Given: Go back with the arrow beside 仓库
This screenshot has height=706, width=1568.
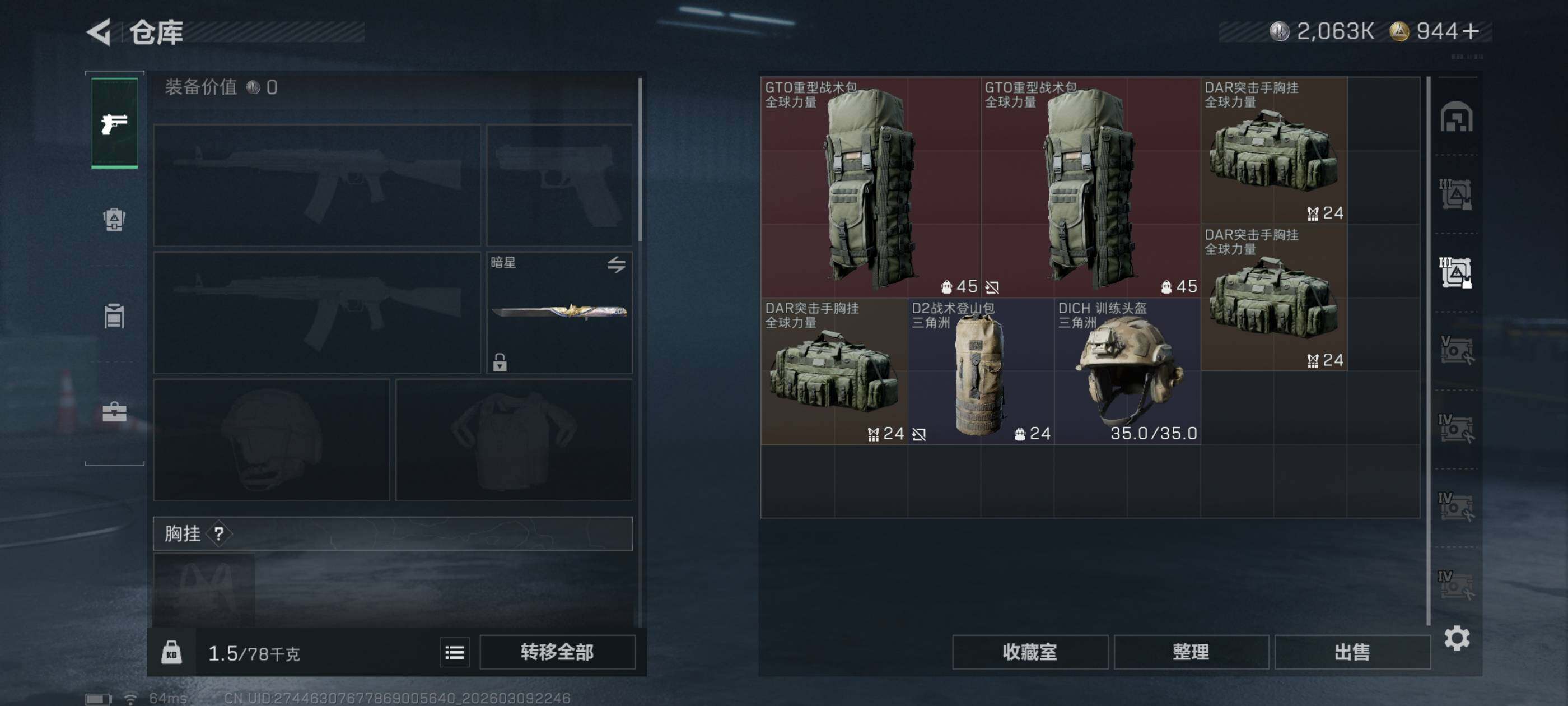Looking at the screenshot, I should [99, 32].
